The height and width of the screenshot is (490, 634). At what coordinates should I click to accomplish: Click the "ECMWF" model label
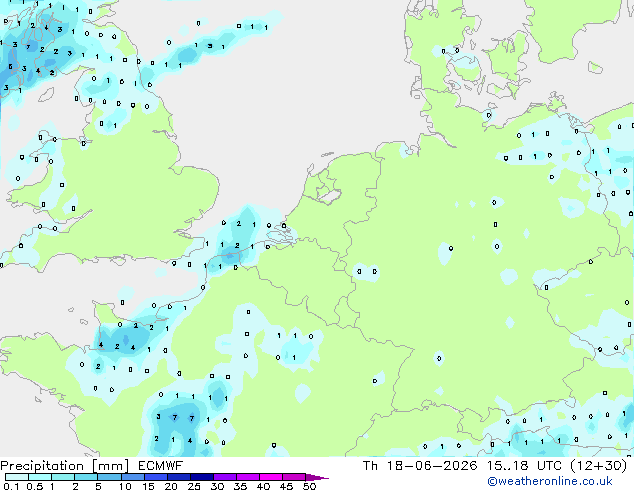(161, 466)
